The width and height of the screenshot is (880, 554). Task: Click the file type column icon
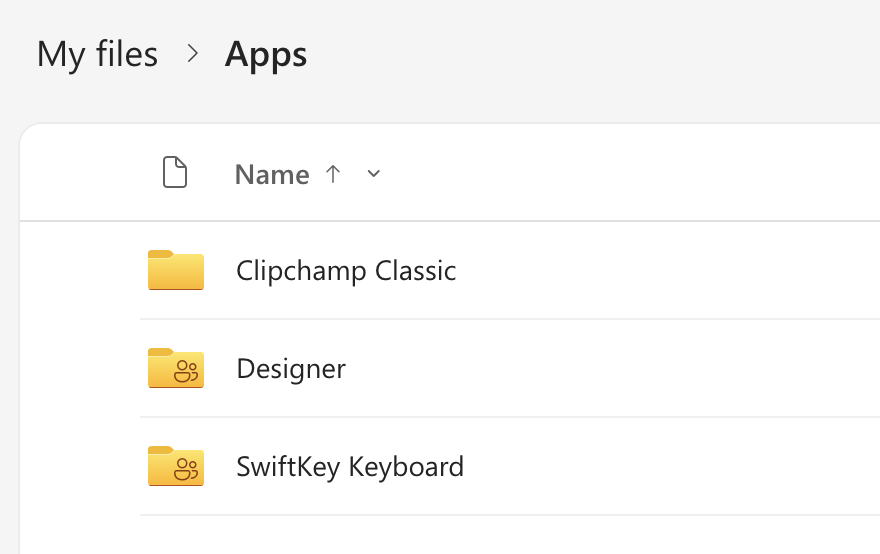[175, 172]
